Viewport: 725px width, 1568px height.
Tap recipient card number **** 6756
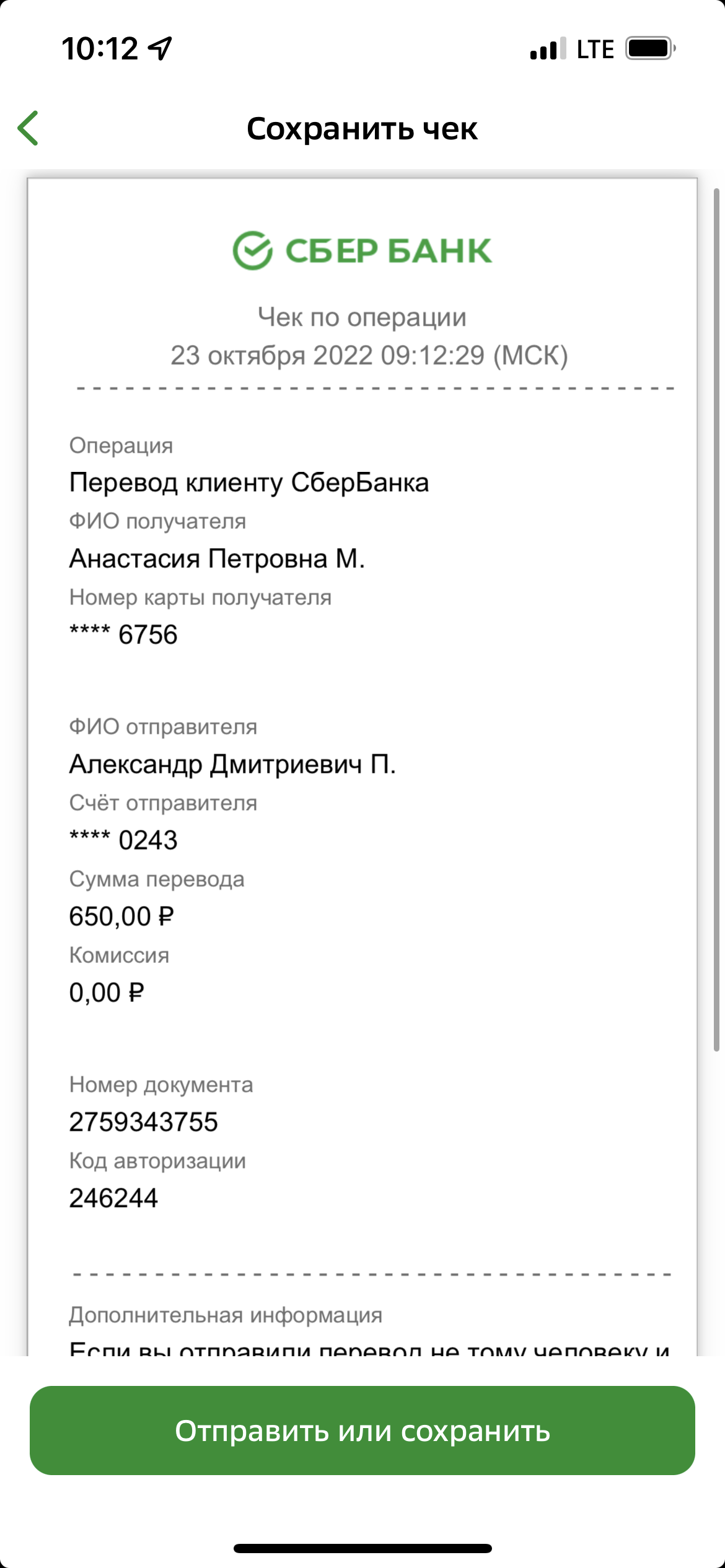[x=123, y=635]
